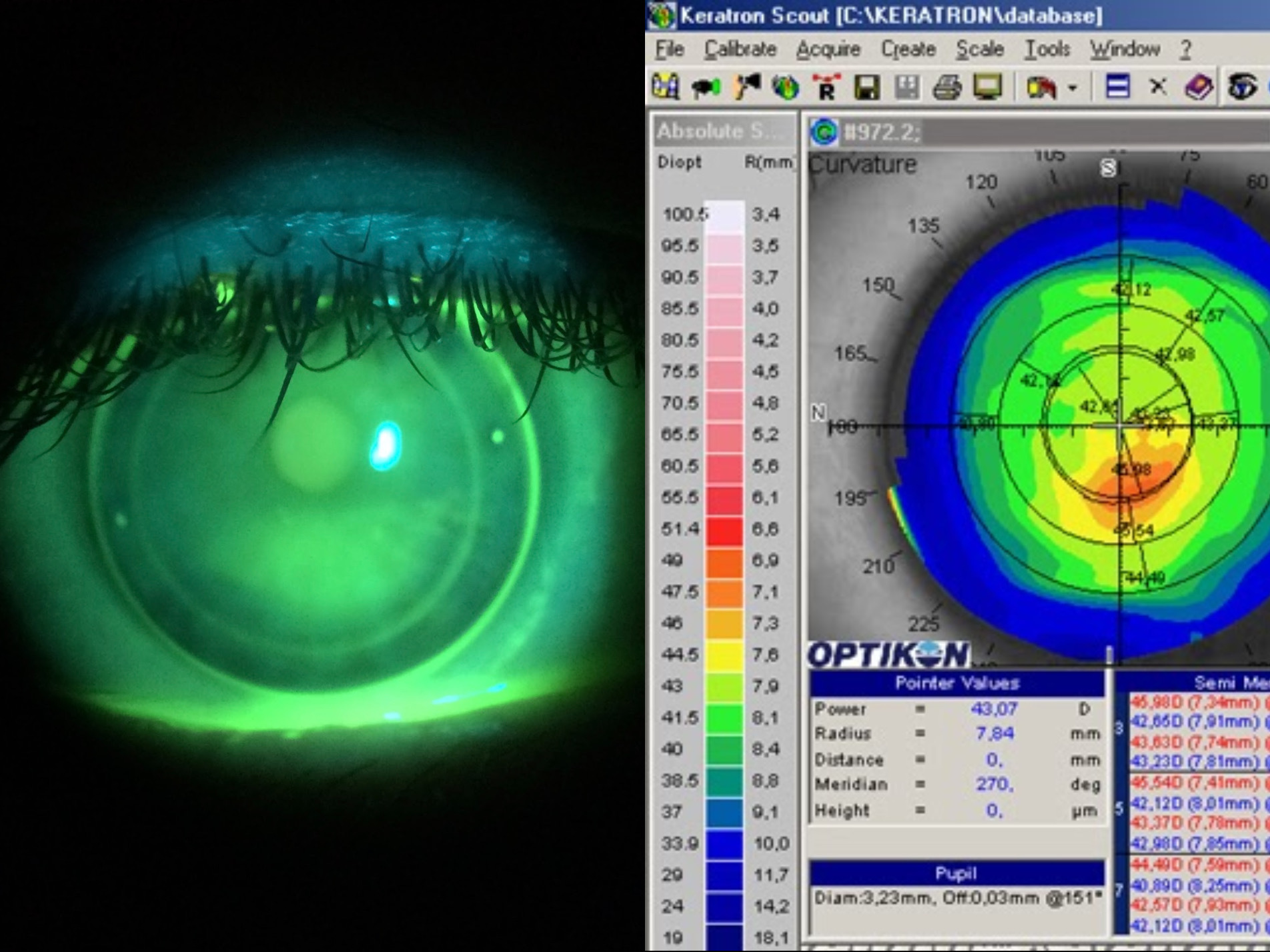This screenshot has height=952, width=1270.
Task: Open the purple book icon
Action: pyautogui.click(x=1198, y=87)
